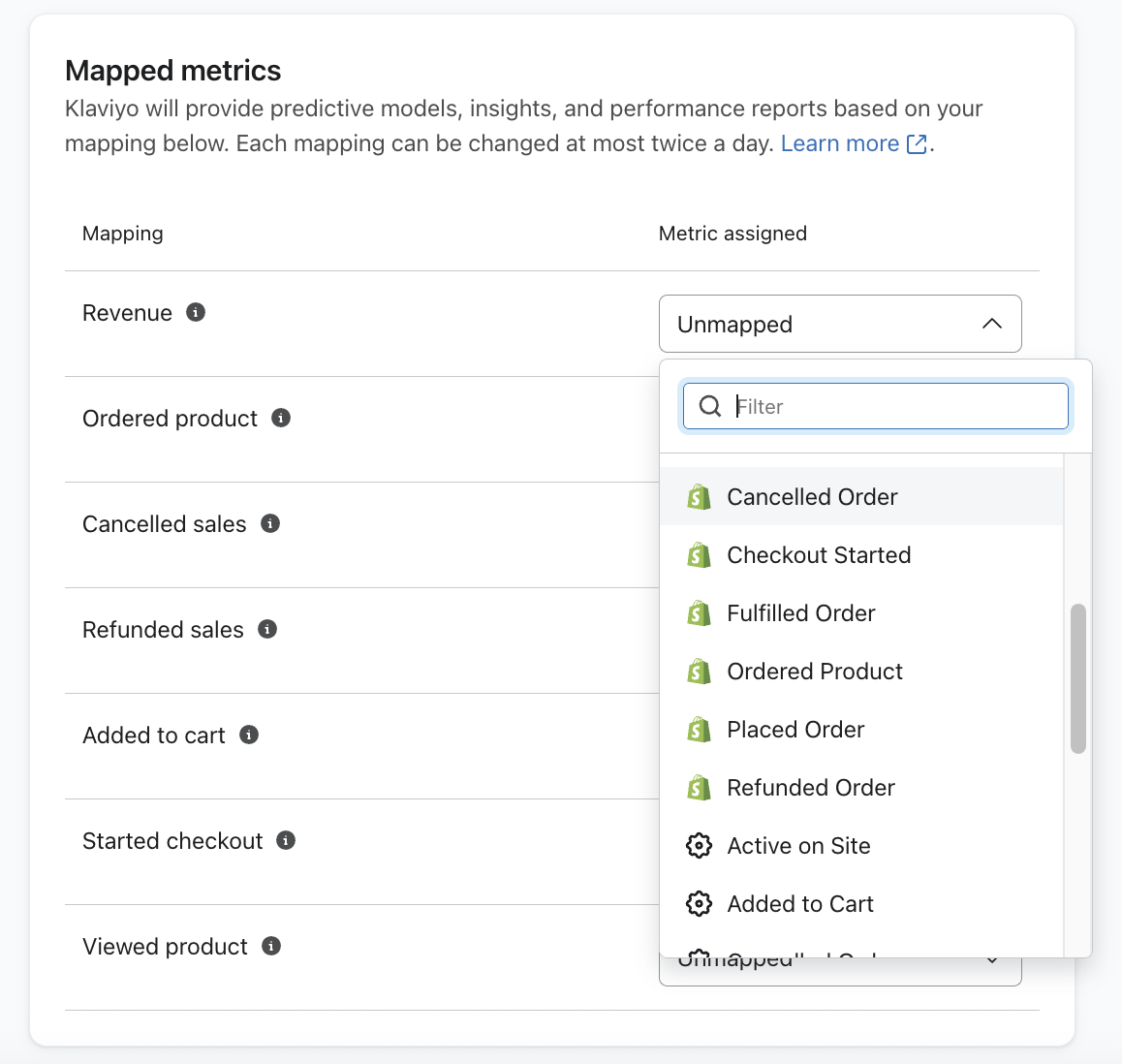The height and width of the screenshot is (1064, 1122).
Task: Click the info icon beside Viewed product
Action: (271, 947)
